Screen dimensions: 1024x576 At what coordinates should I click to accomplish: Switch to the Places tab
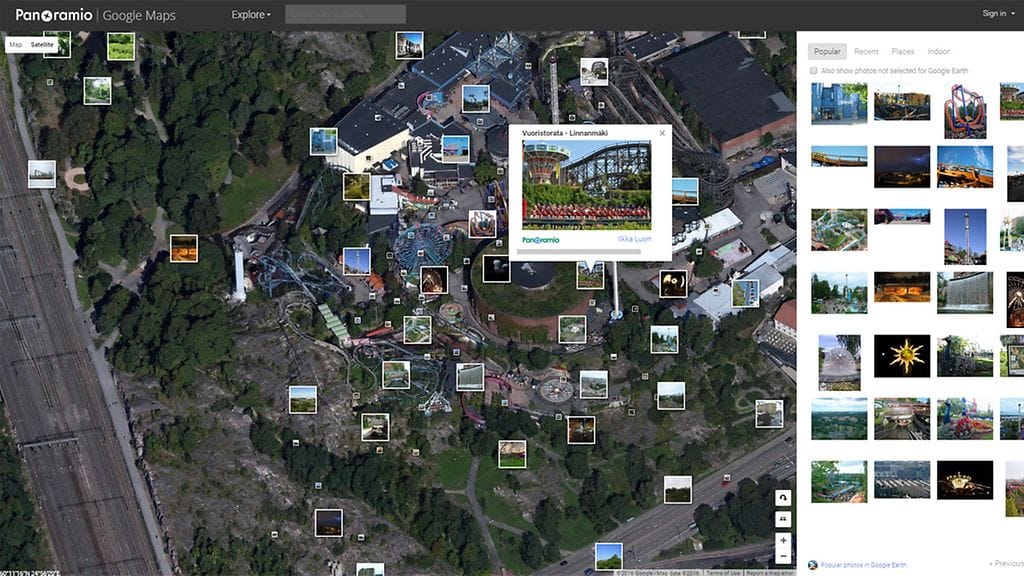click(902, 51)
